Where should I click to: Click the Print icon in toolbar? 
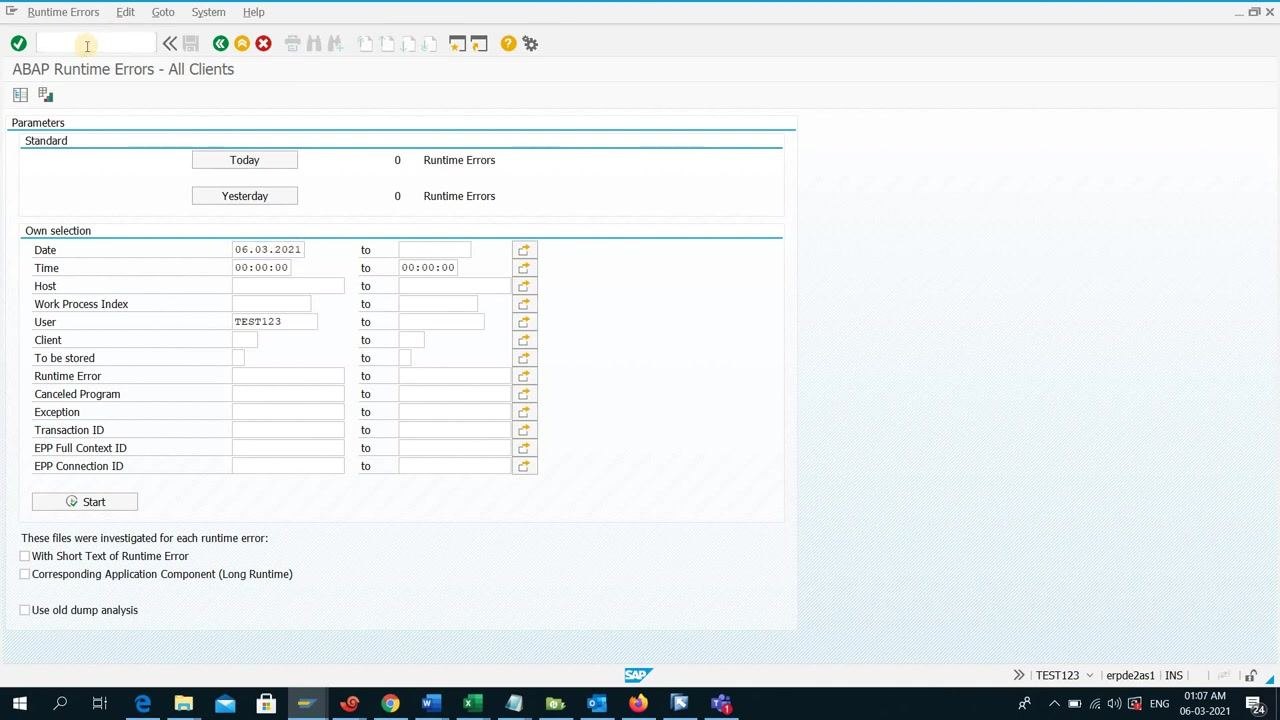click(x=292, y=43)
